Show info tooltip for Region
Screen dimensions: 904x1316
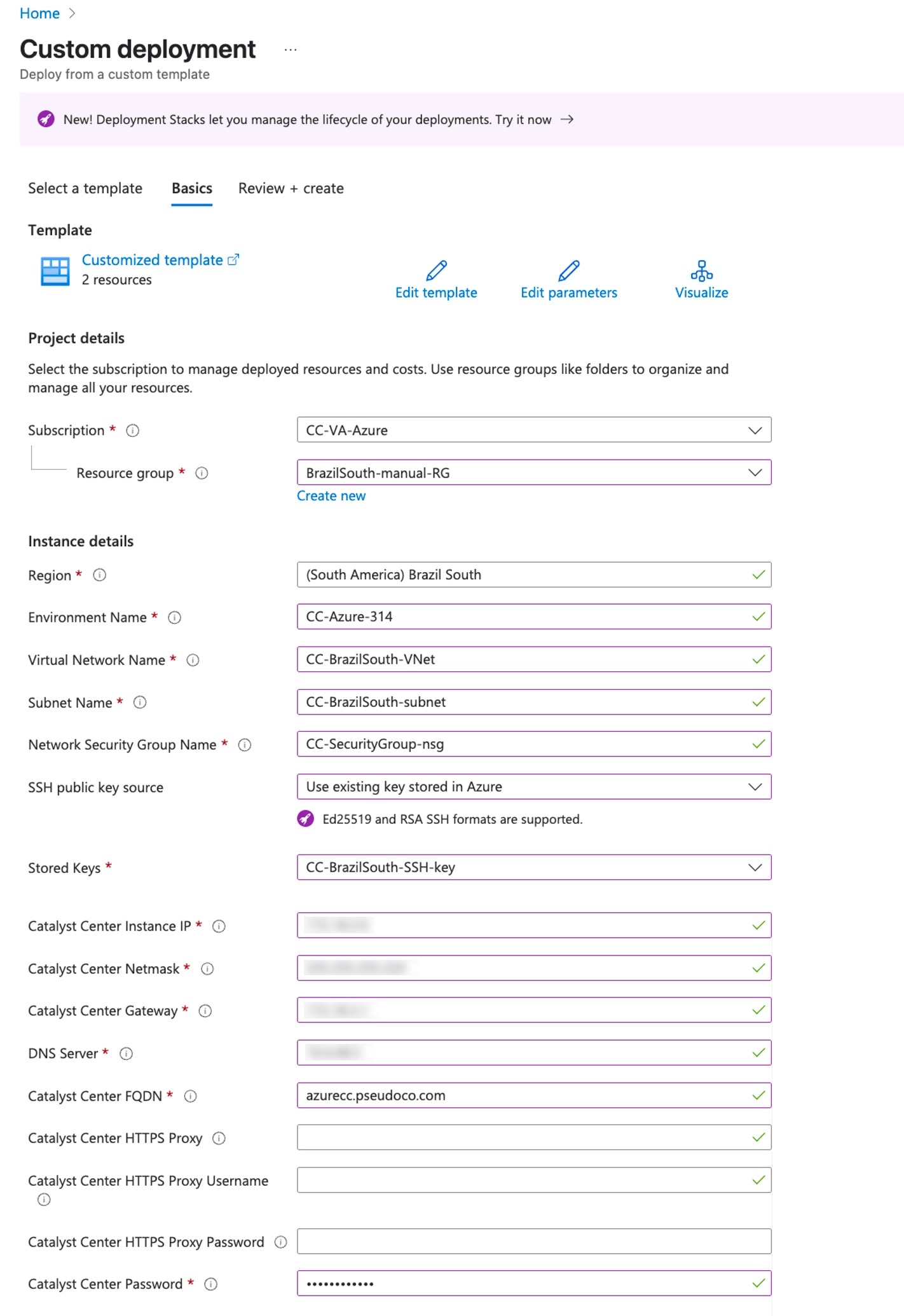[99, 575]
